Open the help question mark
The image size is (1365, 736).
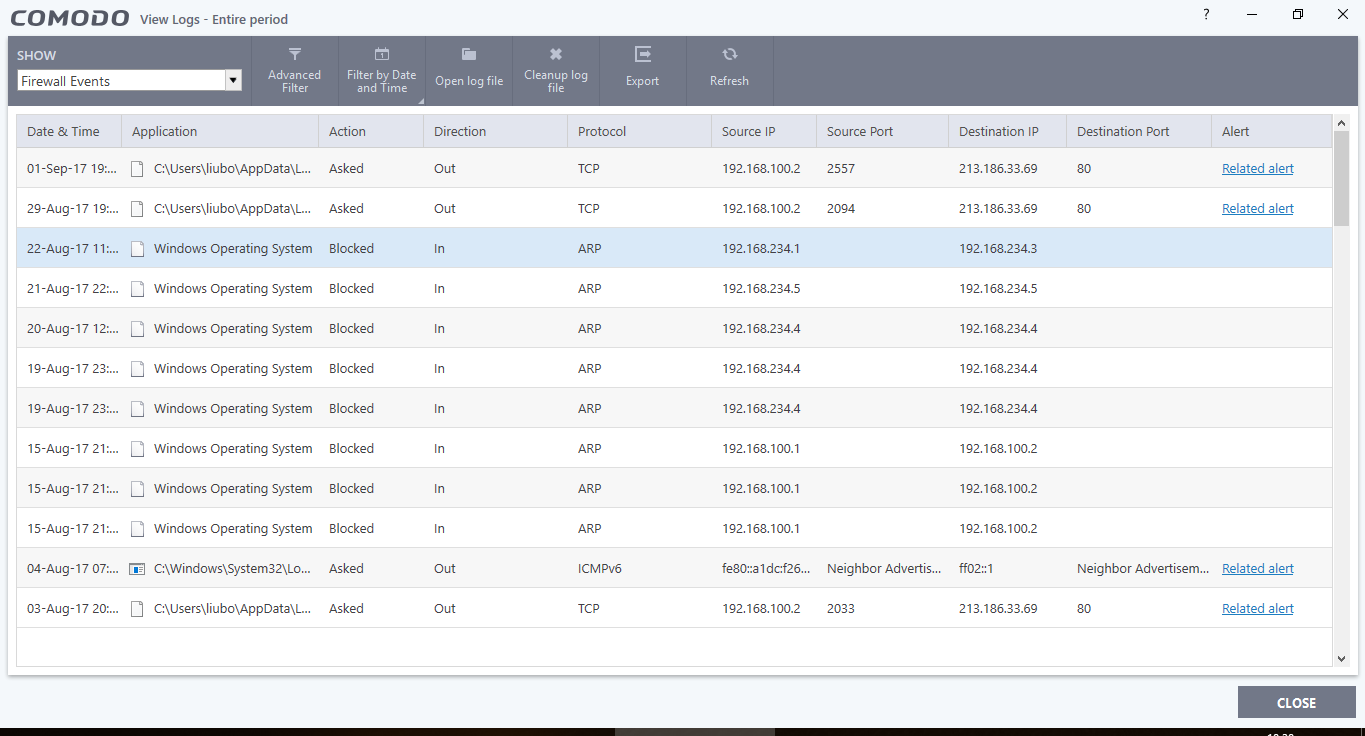(x=1207, y=14)
